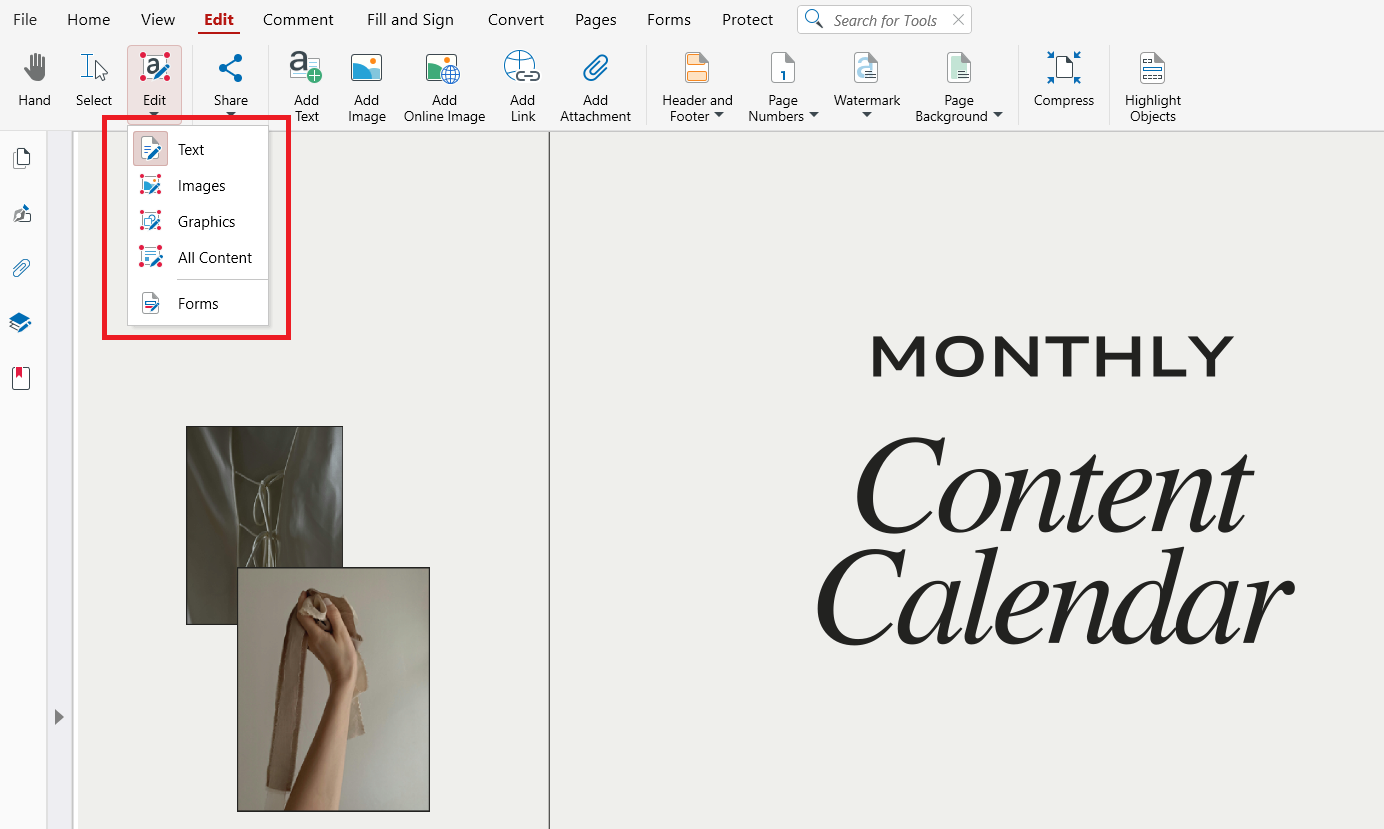The image size is (1384, 829).
Task: Click the Add Image icon
Action: pos(366,70)
